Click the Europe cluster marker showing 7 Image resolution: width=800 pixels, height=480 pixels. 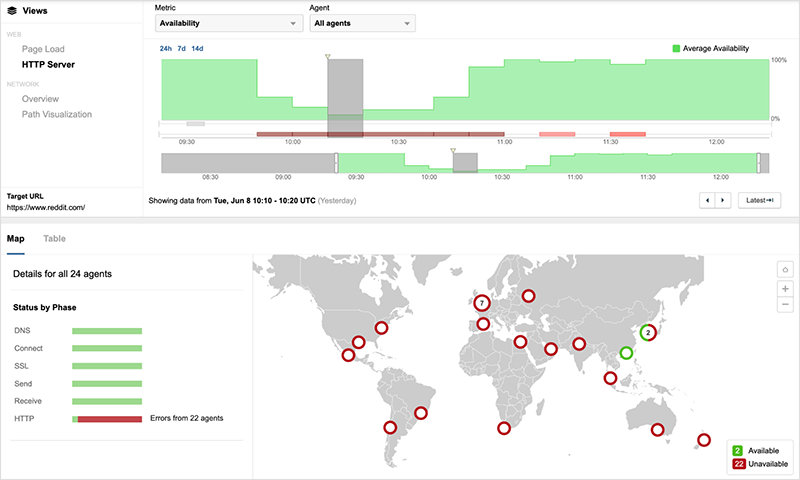[482, 303]
